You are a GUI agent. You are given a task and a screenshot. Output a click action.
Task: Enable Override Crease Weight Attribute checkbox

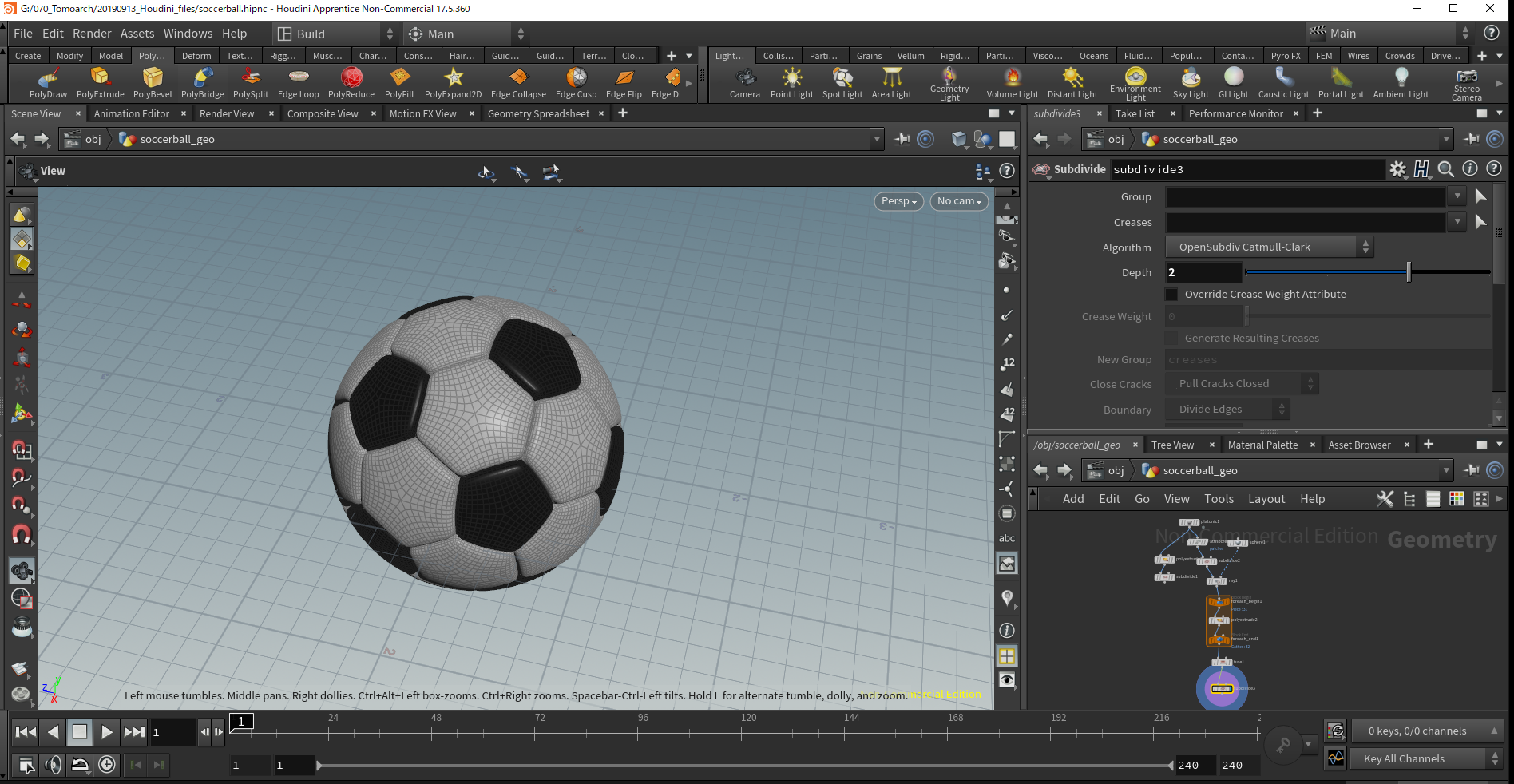[1171, 295]
